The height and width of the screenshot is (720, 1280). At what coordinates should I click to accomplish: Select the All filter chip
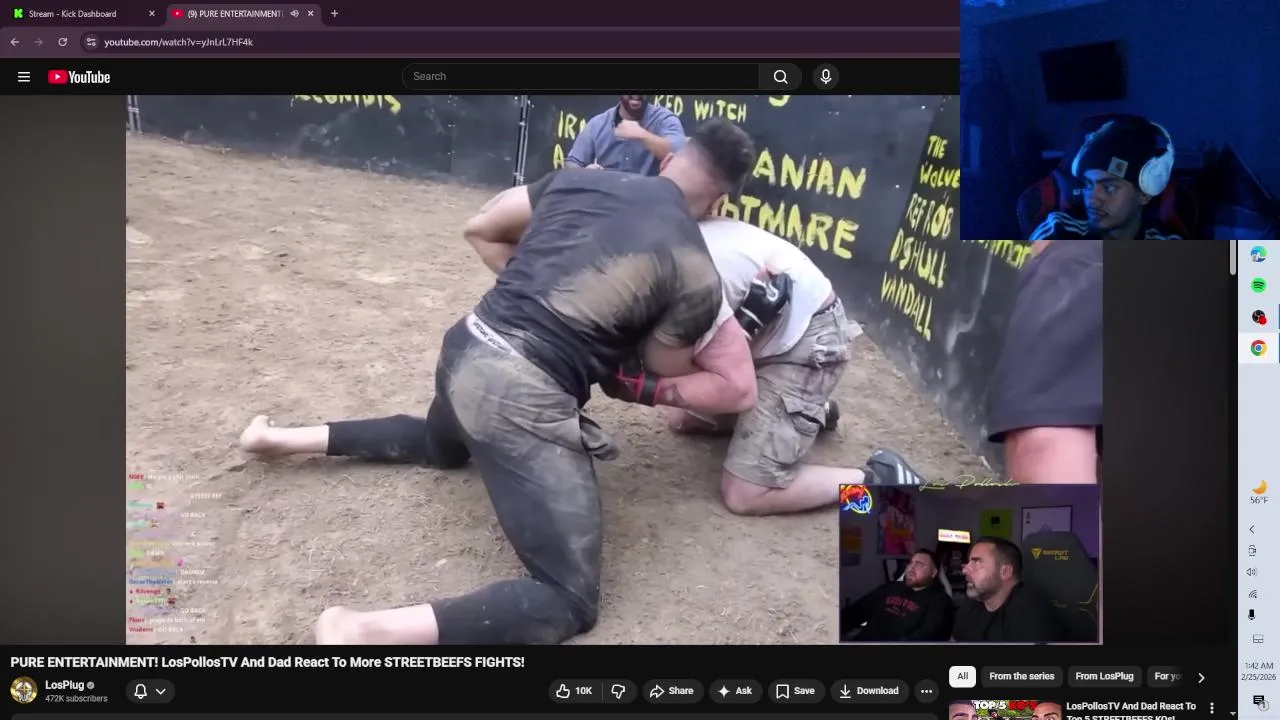pyautogui.click(x=962, y=676)
